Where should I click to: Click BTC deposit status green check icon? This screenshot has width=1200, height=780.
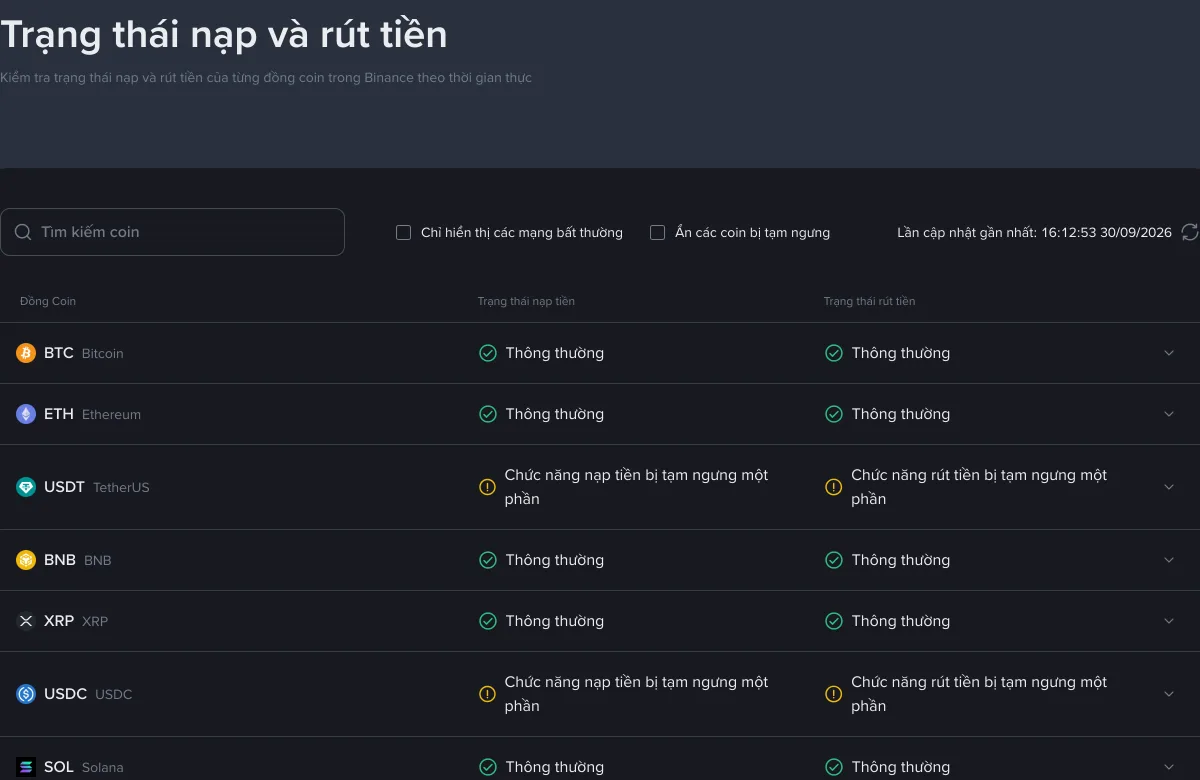[488, 353]
